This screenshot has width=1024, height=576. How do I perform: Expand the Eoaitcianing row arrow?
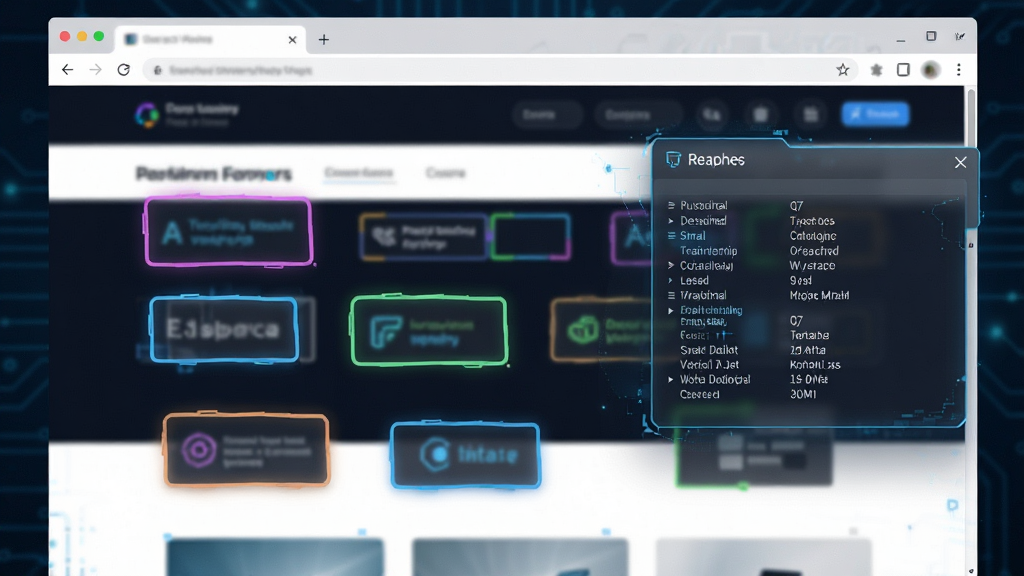(x=671, y=310)
